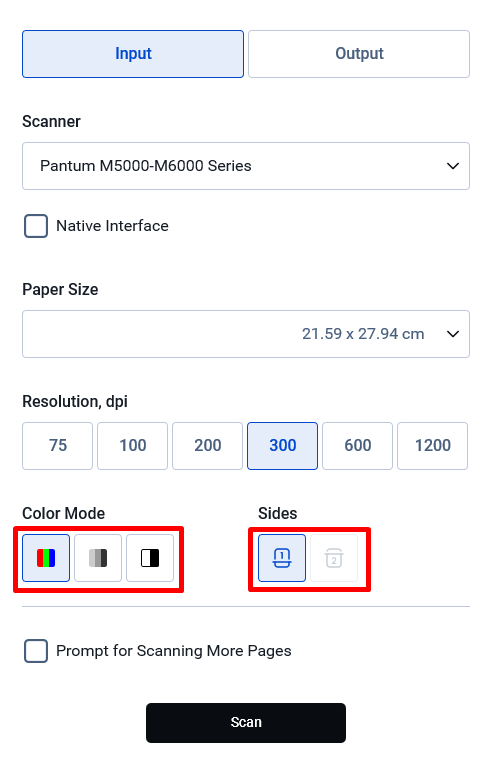Select the 300 dpi resolution option
Image resolution: width=498 pixels, height=772 pixels.
[282, 446]
